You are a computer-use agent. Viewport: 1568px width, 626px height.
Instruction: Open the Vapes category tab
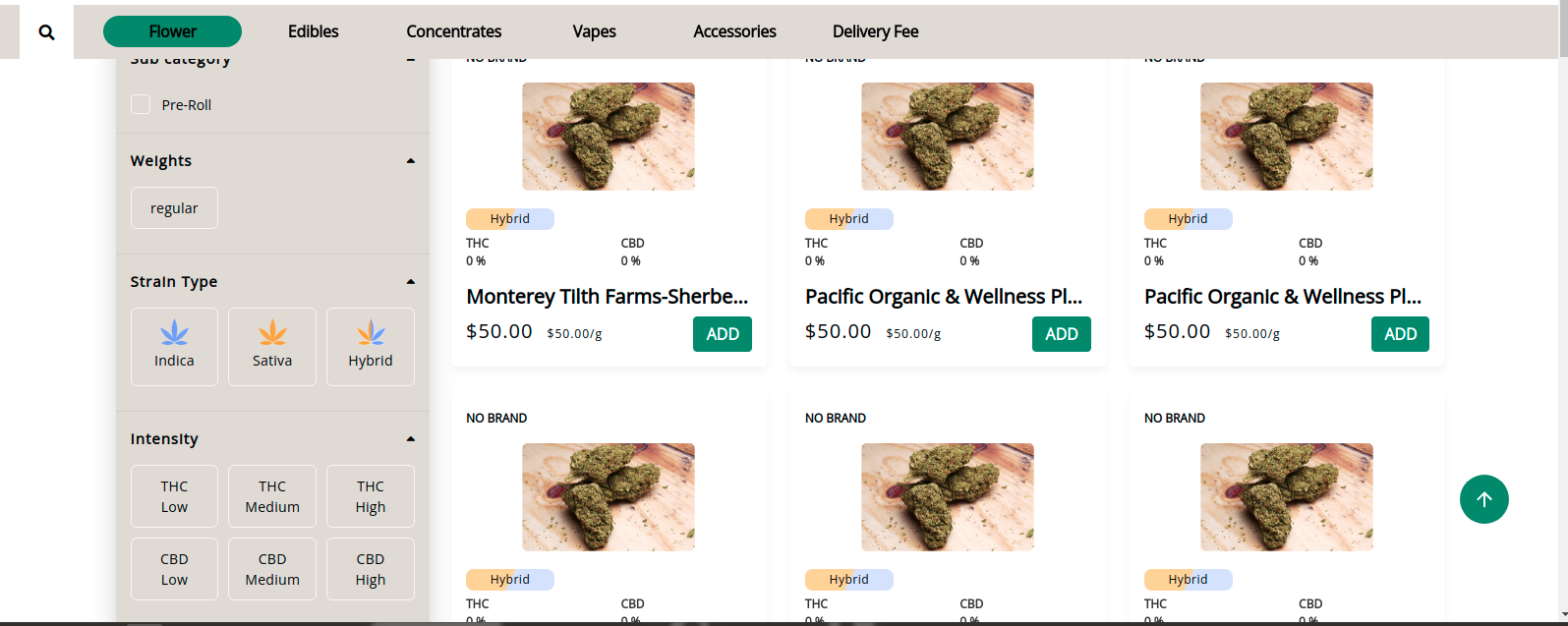(594, 31)
